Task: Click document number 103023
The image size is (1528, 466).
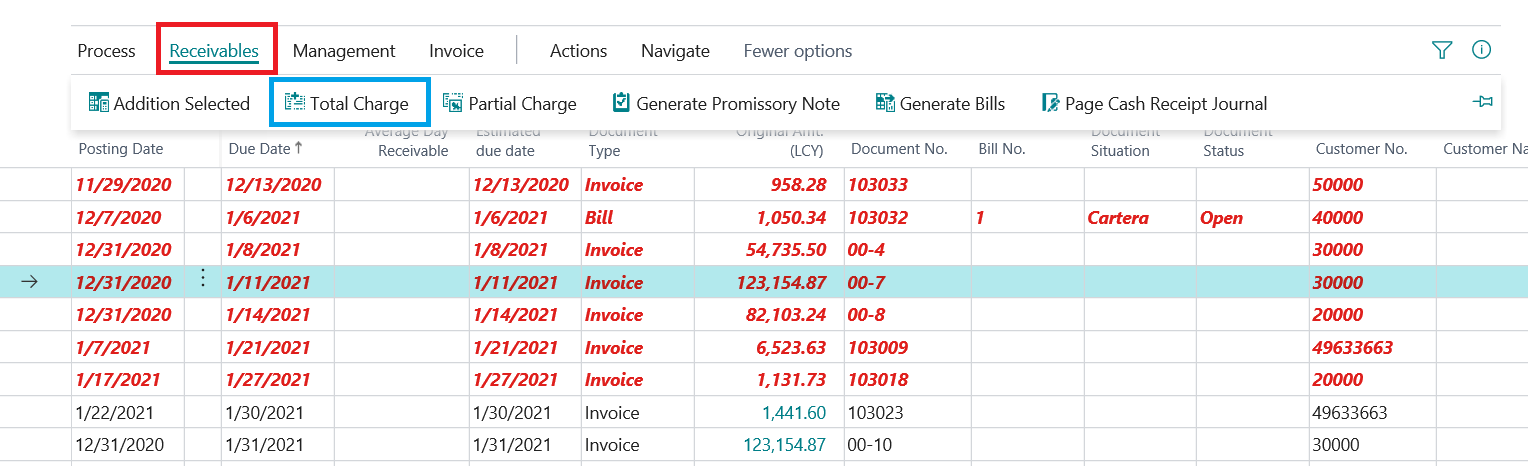Action: pyautogui.click(x=876, y=412)
